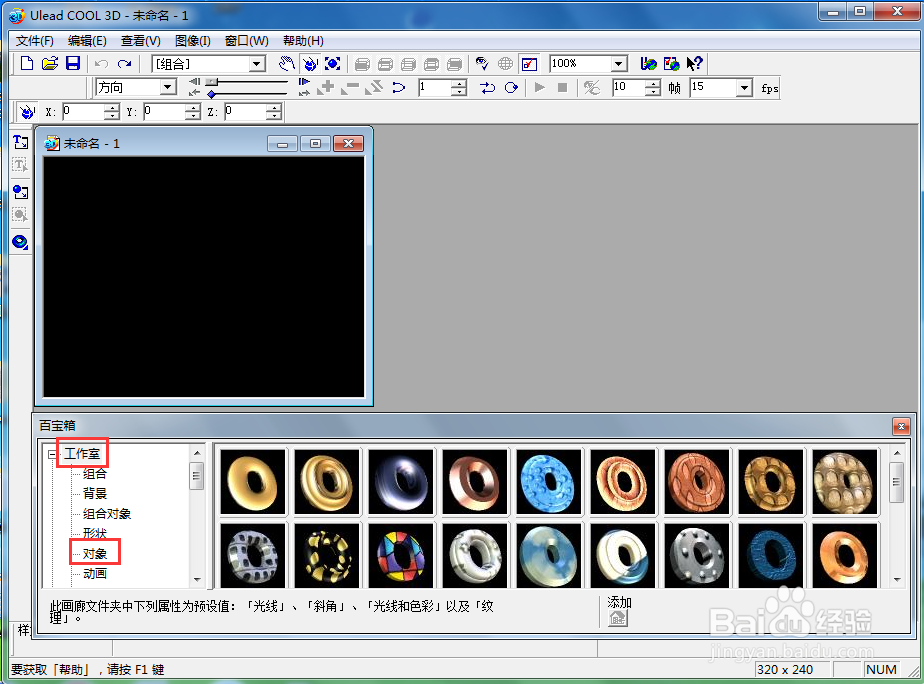Click the remove keyframe minus icon
924x684 pixels.
point(350,88)
